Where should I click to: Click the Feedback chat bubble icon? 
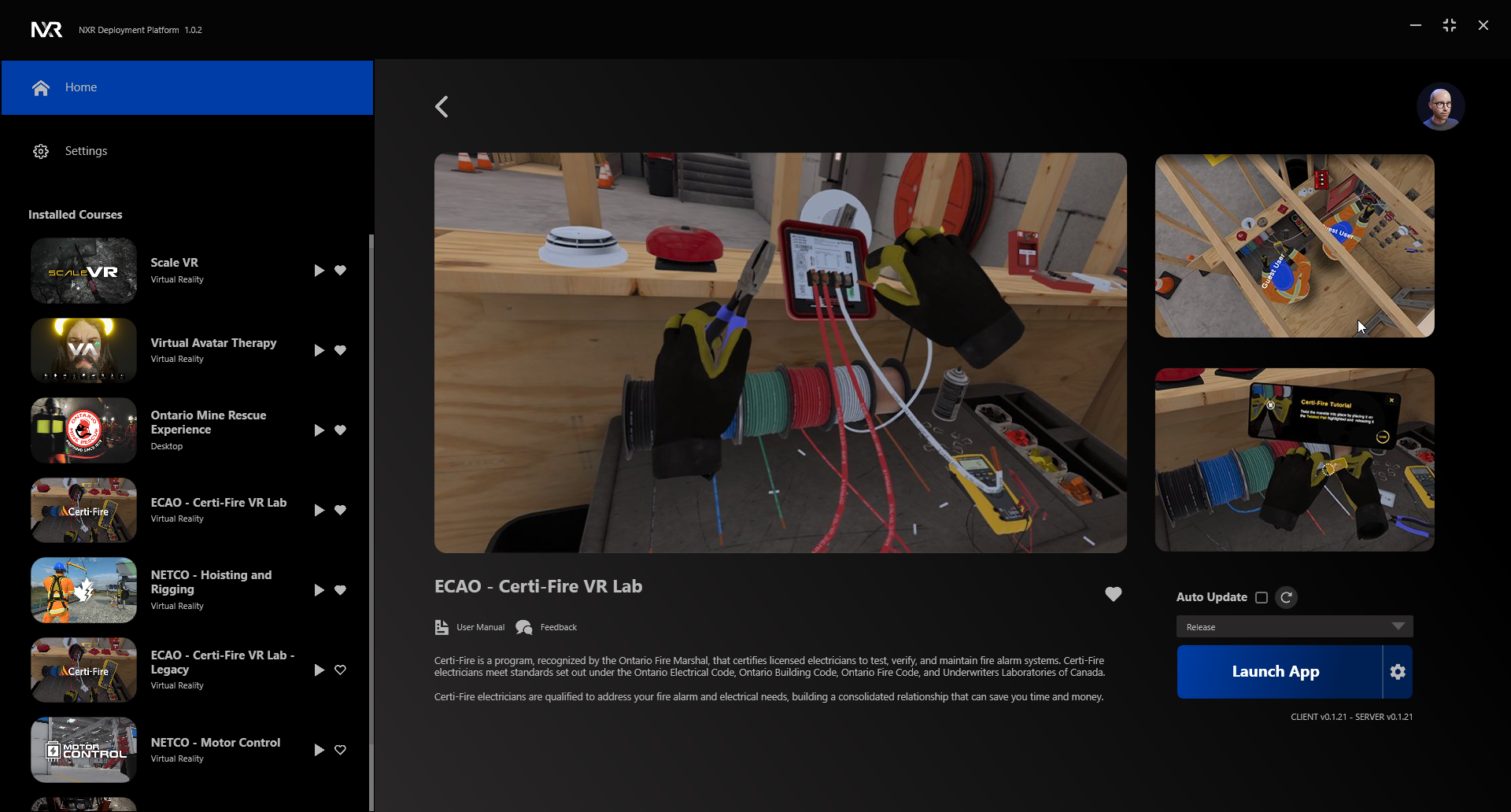(x=523, y=627)
